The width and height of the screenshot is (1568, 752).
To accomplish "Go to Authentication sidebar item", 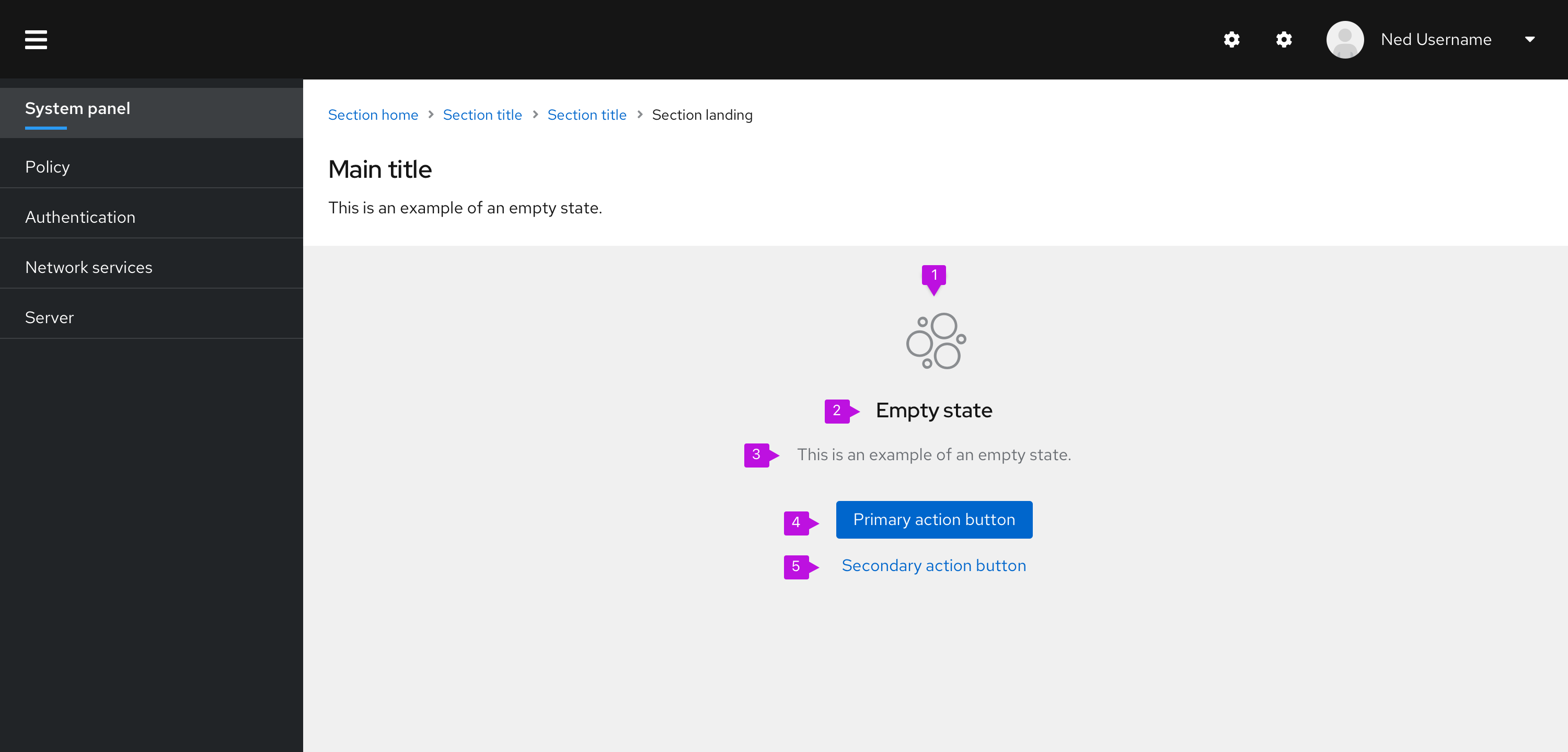I will pyautogui.click(x=80, y=218).
